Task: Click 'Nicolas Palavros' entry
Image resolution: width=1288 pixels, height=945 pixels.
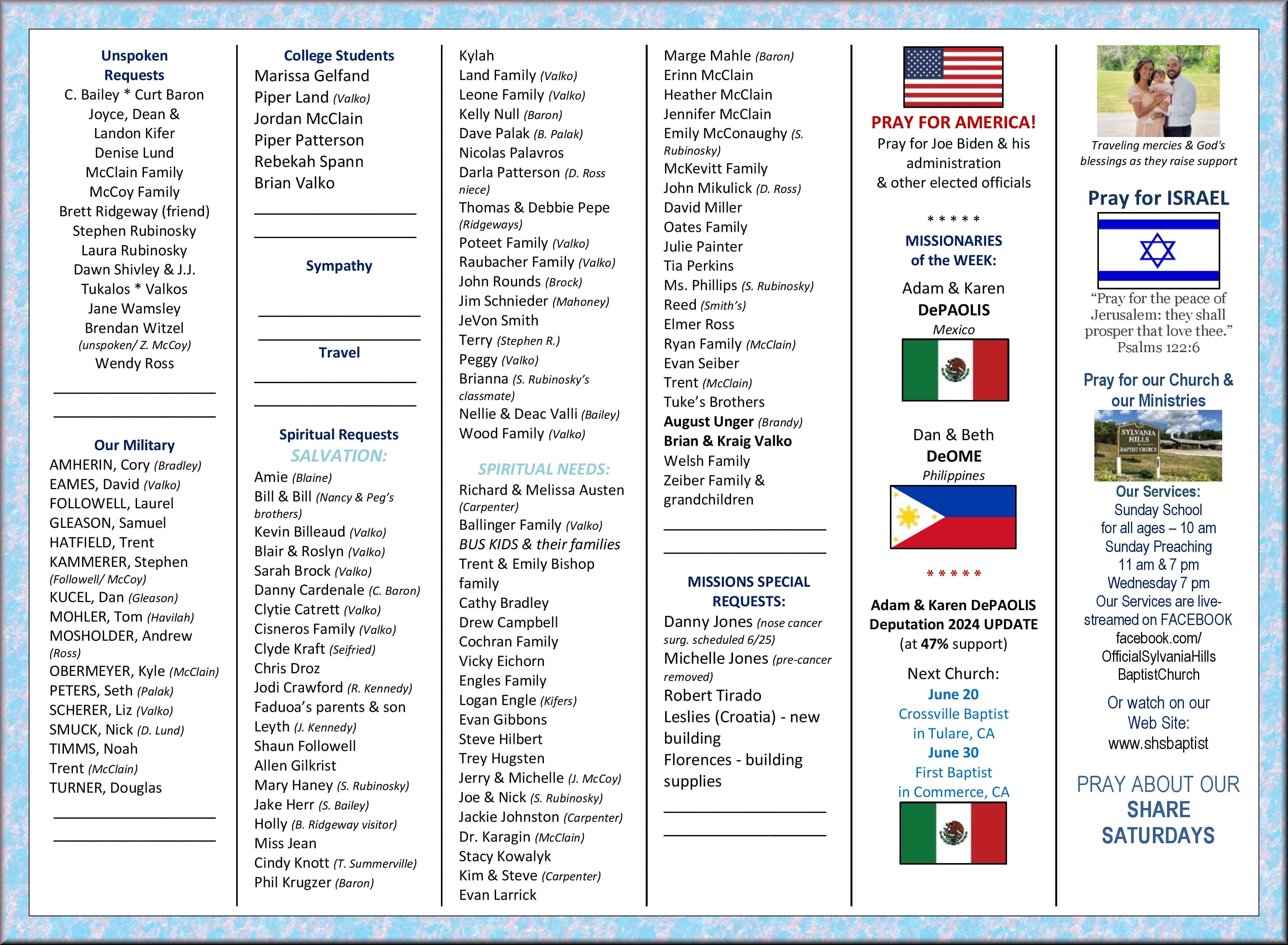Action: (x=511, y=153)
